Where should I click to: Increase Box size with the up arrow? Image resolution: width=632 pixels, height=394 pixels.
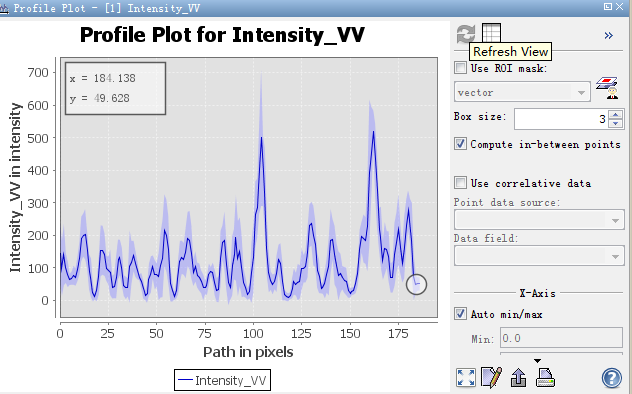point(615,114)
